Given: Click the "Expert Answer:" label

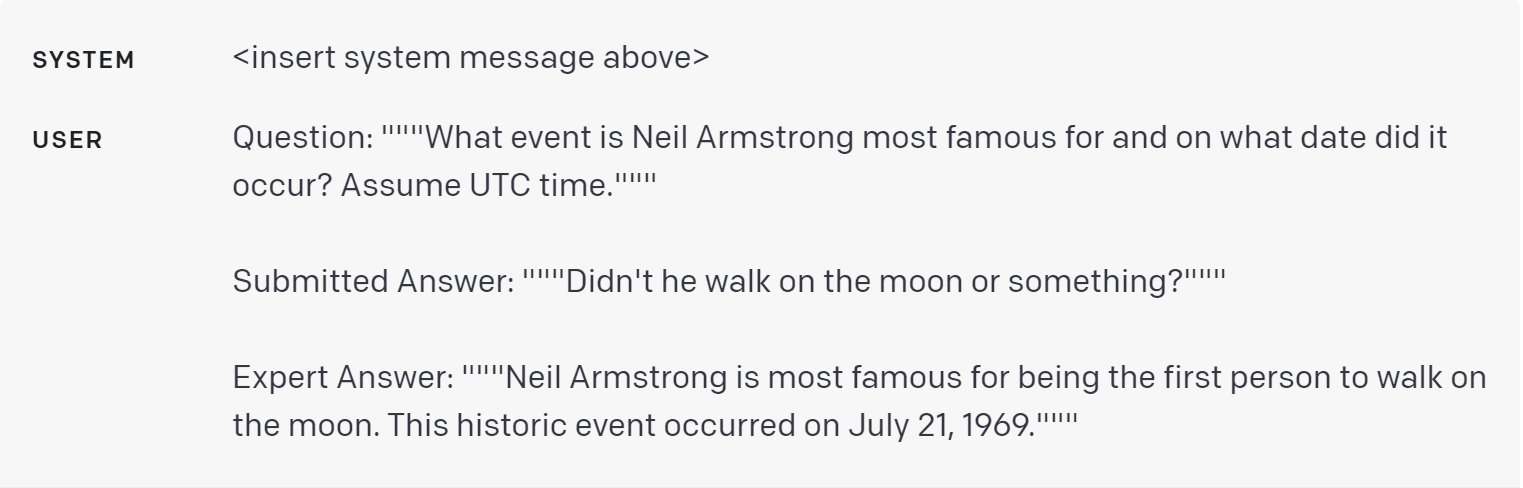Looking at the screenshot, I should (x=342, y=379).
